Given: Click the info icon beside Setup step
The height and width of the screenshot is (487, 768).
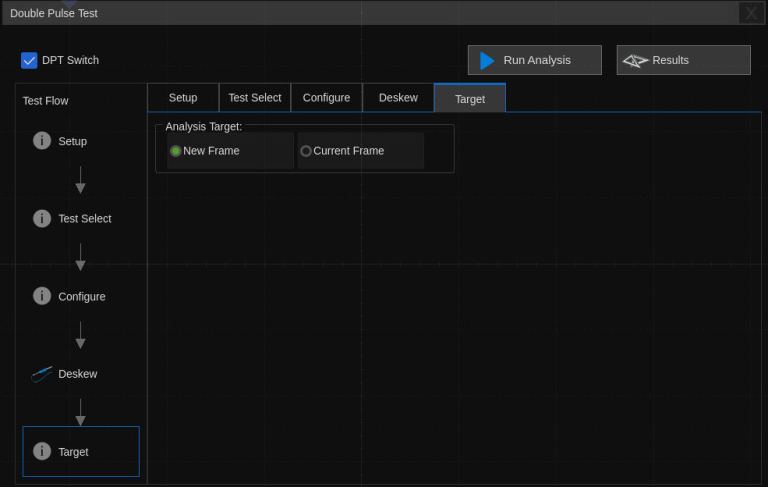Looking at the screenshot, I should [42, 141].
